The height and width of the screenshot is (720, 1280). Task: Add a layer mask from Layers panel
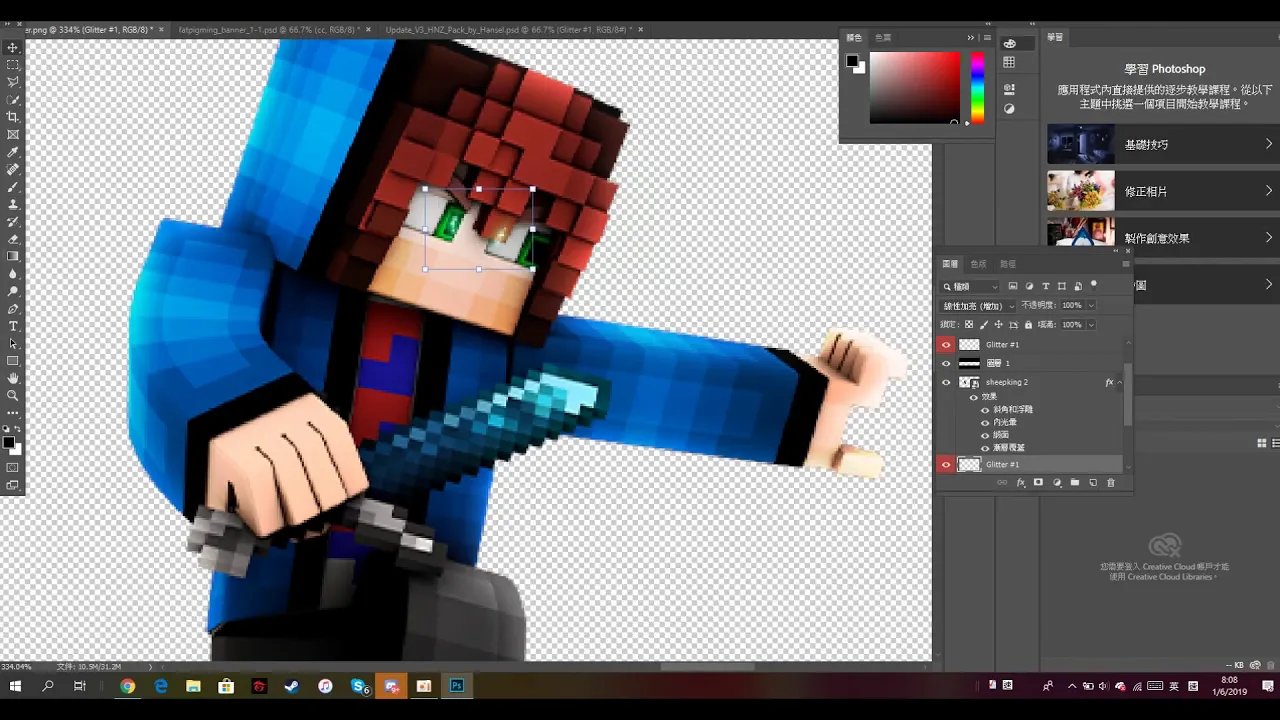click(1038, 483)
